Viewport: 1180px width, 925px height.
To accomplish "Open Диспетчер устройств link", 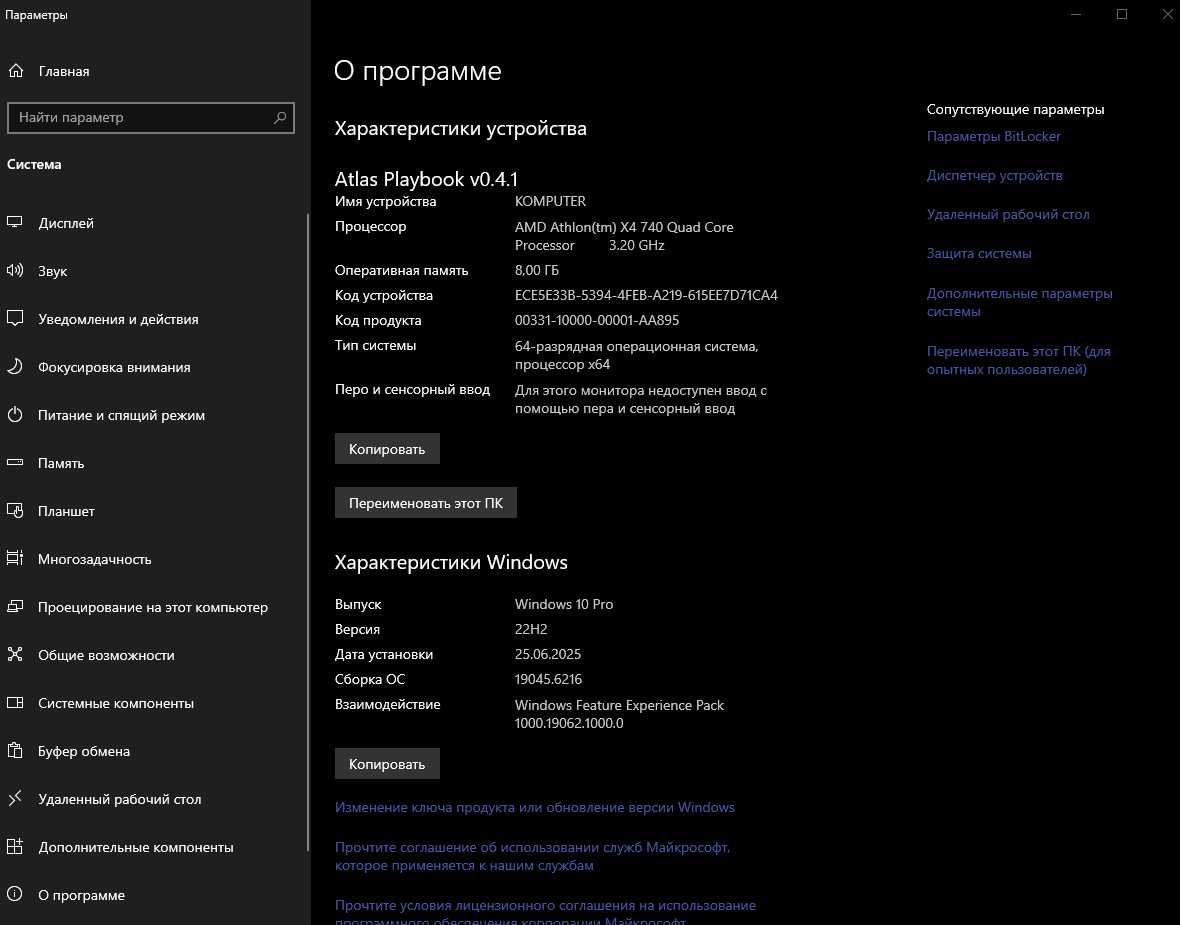I will click(994, 175).
